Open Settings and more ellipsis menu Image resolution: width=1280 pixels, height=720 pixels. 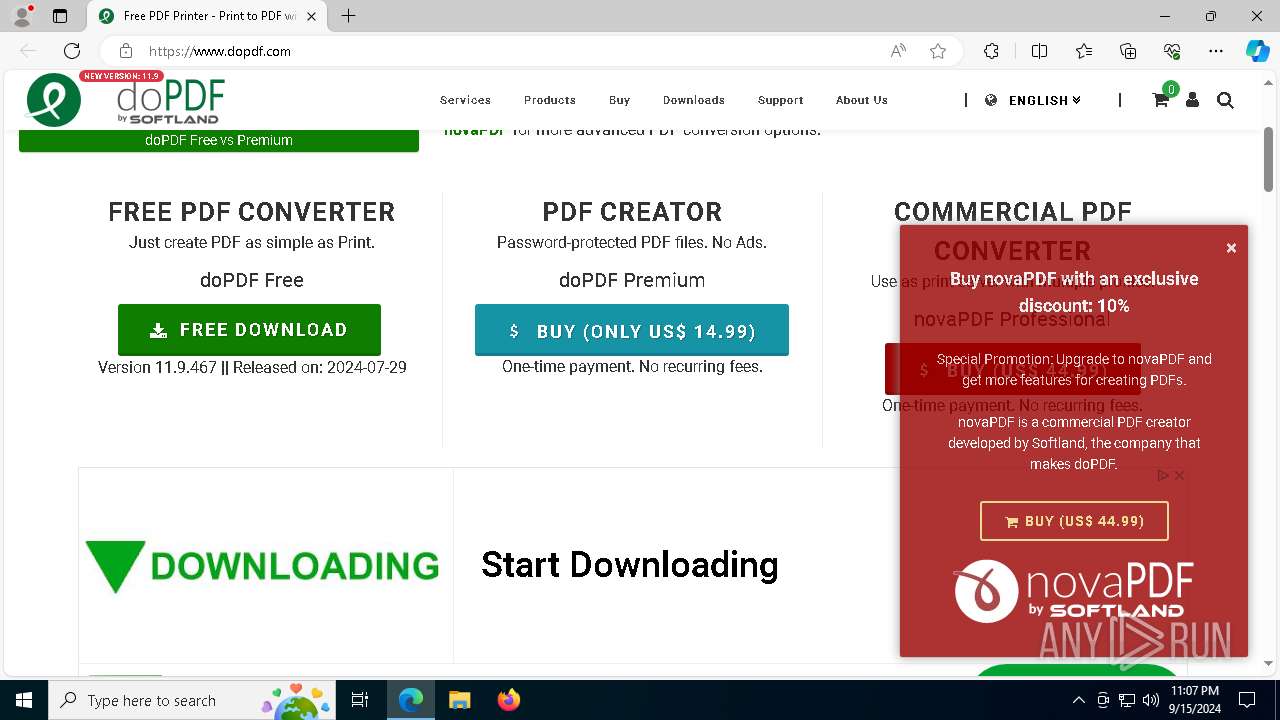[1216, 51]
